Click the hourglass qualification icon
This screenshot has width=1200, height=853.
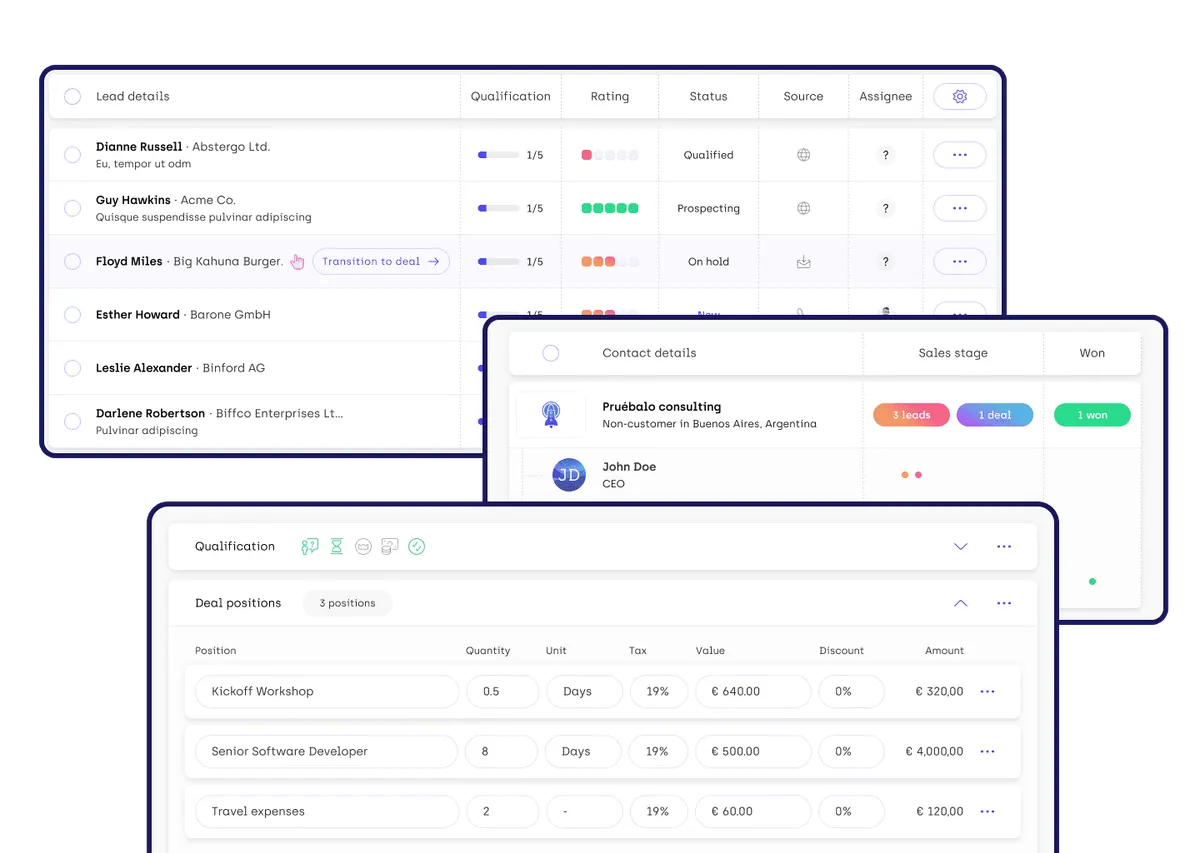337,546
